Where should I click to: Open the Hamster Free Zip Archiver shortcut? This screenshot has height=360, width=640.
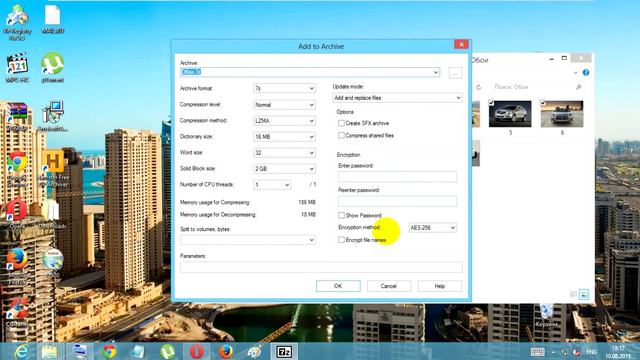pyautogui.click(x=53, y=168)
